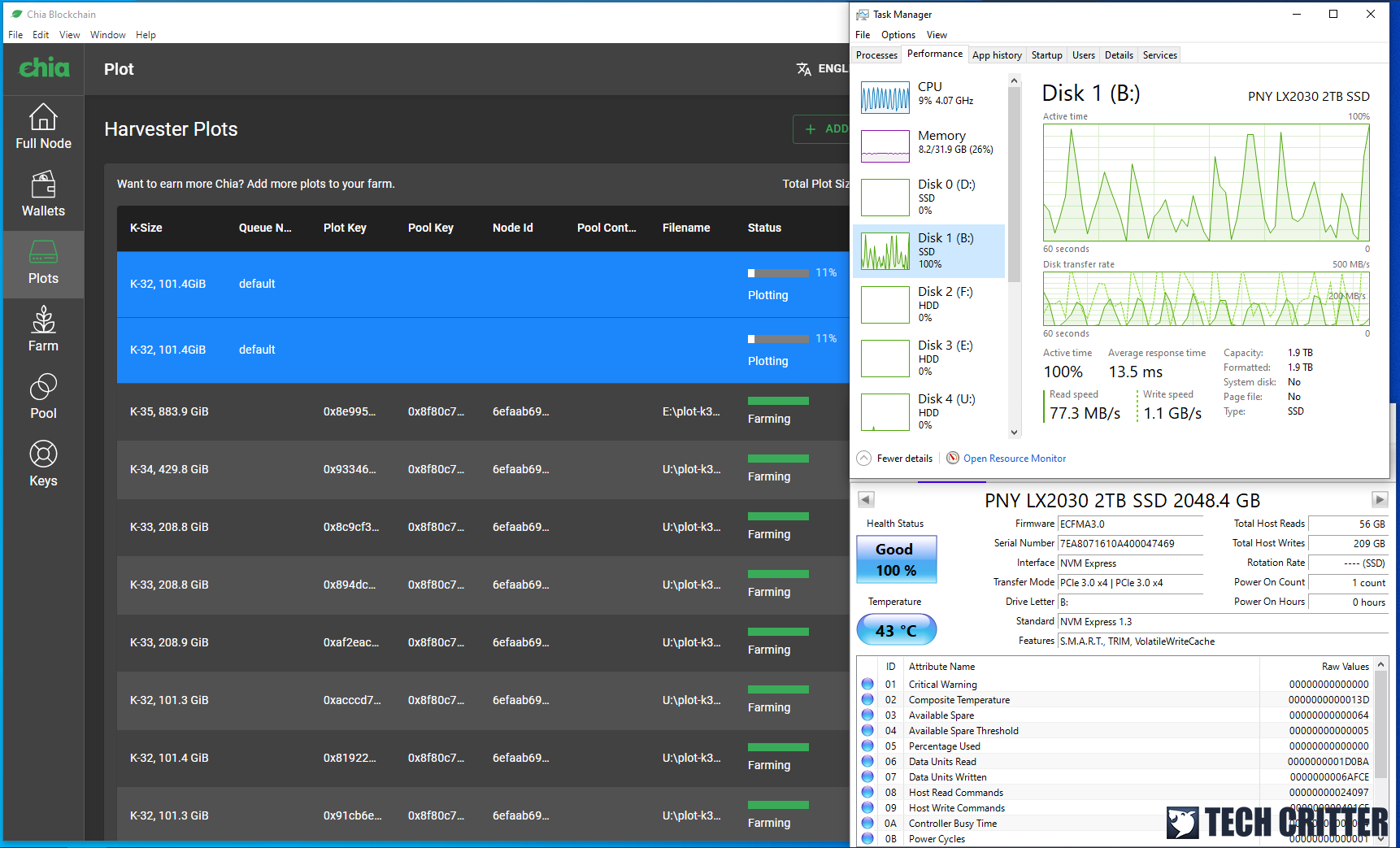
Task: Select the Memory performance item
Action: [928, 145]
